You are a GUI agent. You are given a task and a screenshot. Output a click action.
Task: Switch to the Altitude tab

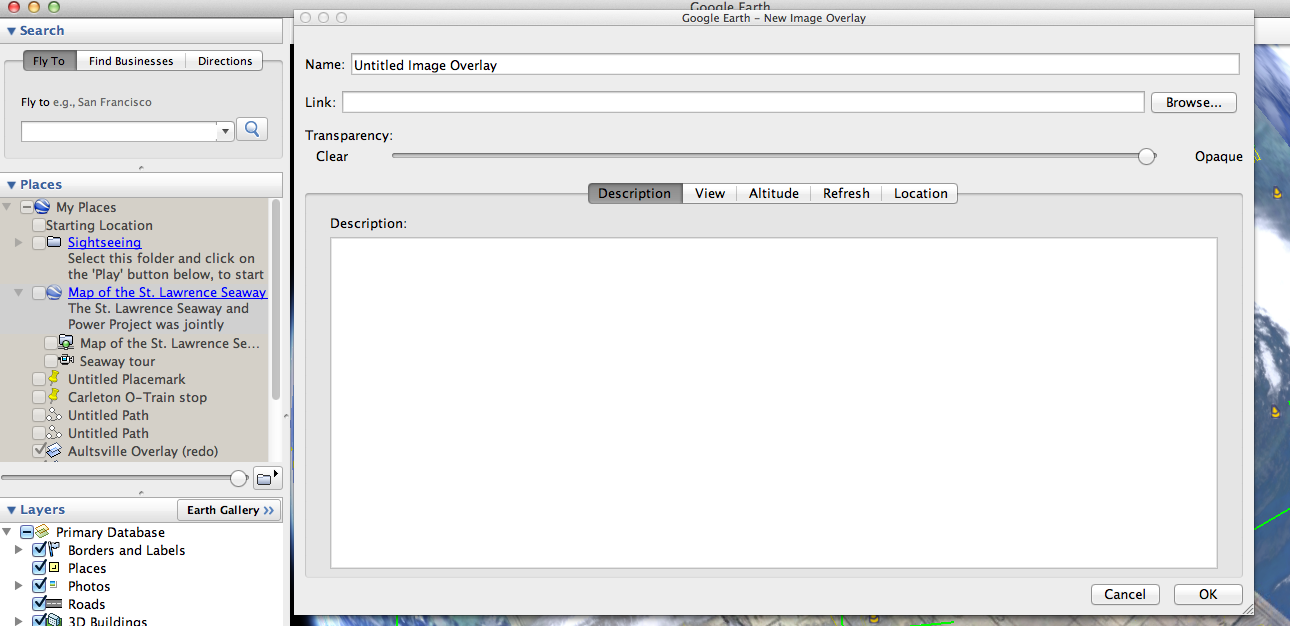773,193
